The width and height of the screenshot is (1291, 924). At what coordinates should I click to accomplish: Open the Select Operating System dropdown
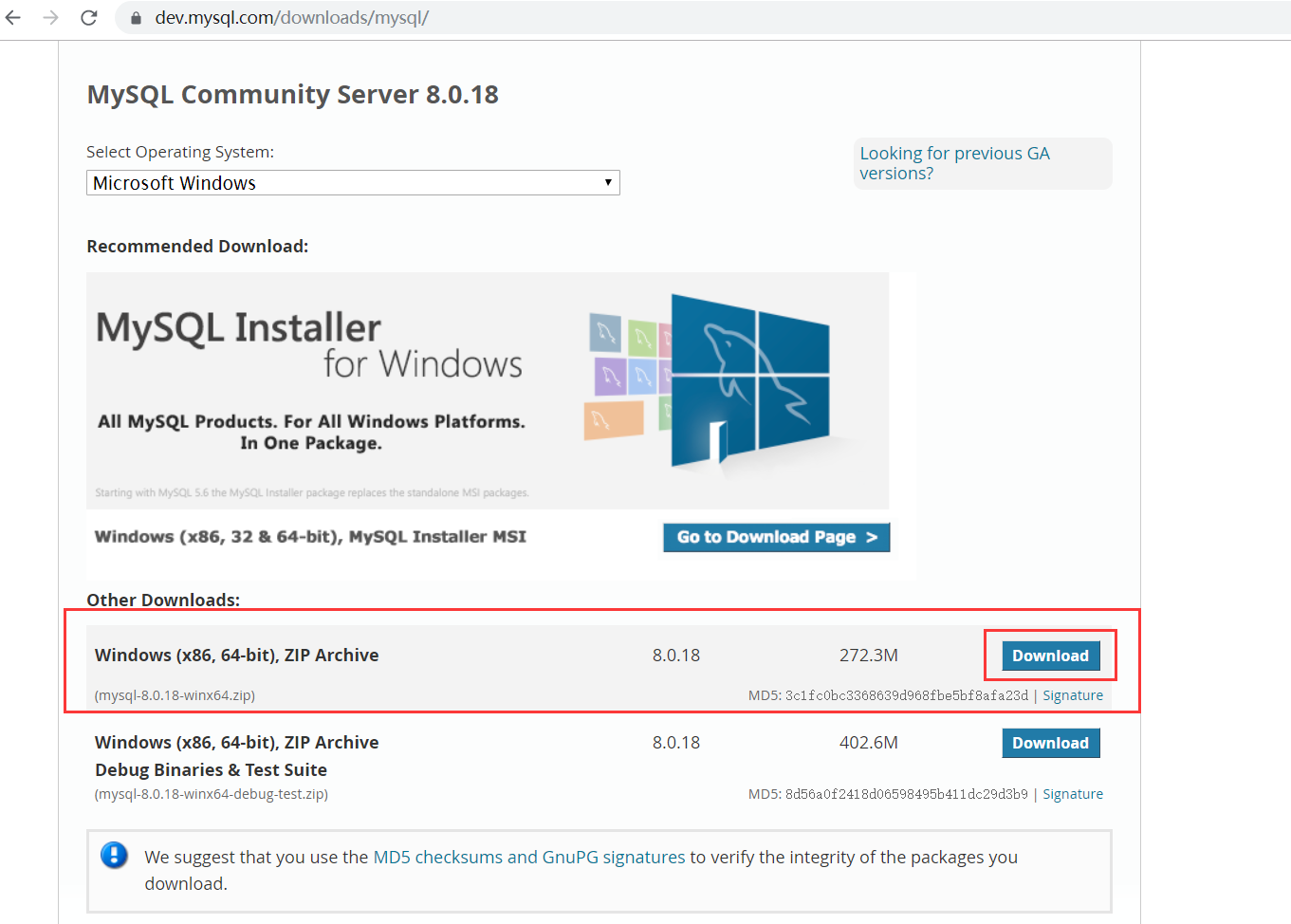point(353,182)
